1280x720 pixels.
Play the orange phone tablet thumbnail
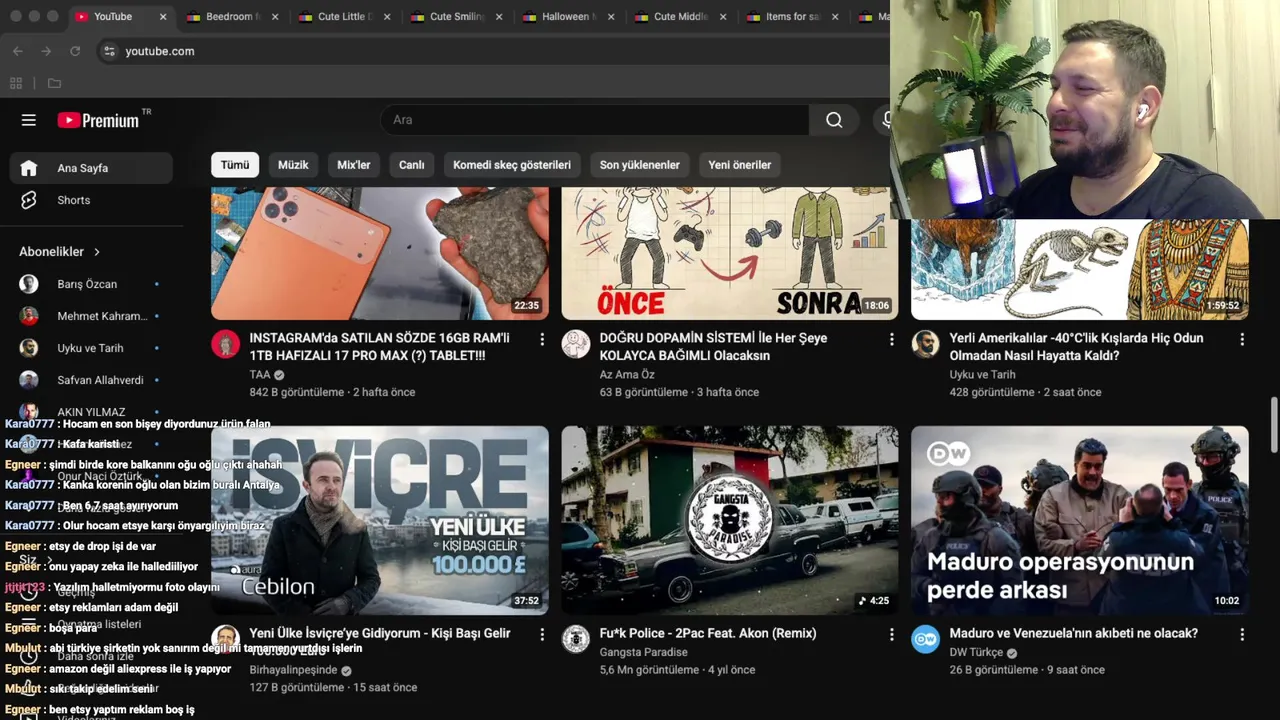click(380, 254)
